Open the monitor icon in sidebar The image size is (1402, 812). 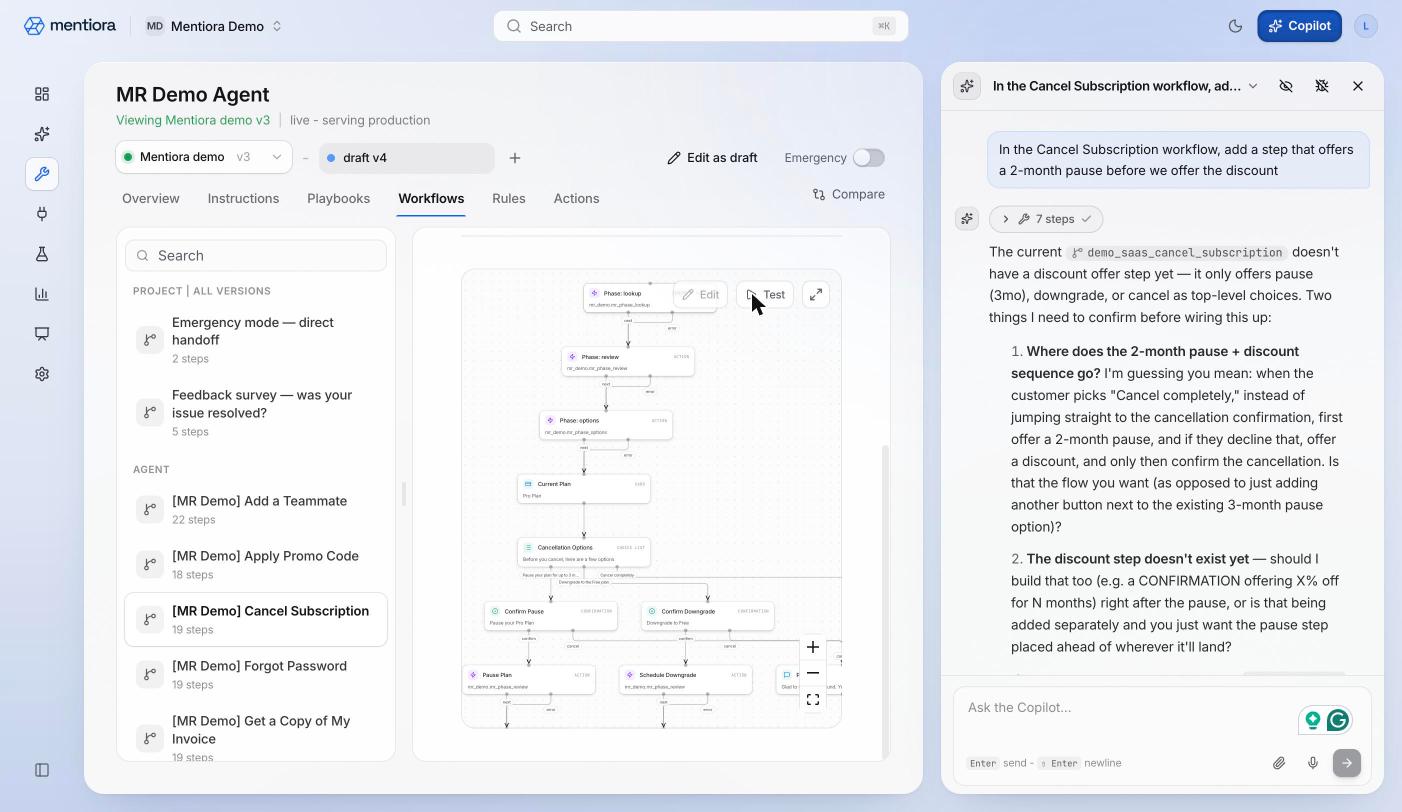[x=42, y=334]
